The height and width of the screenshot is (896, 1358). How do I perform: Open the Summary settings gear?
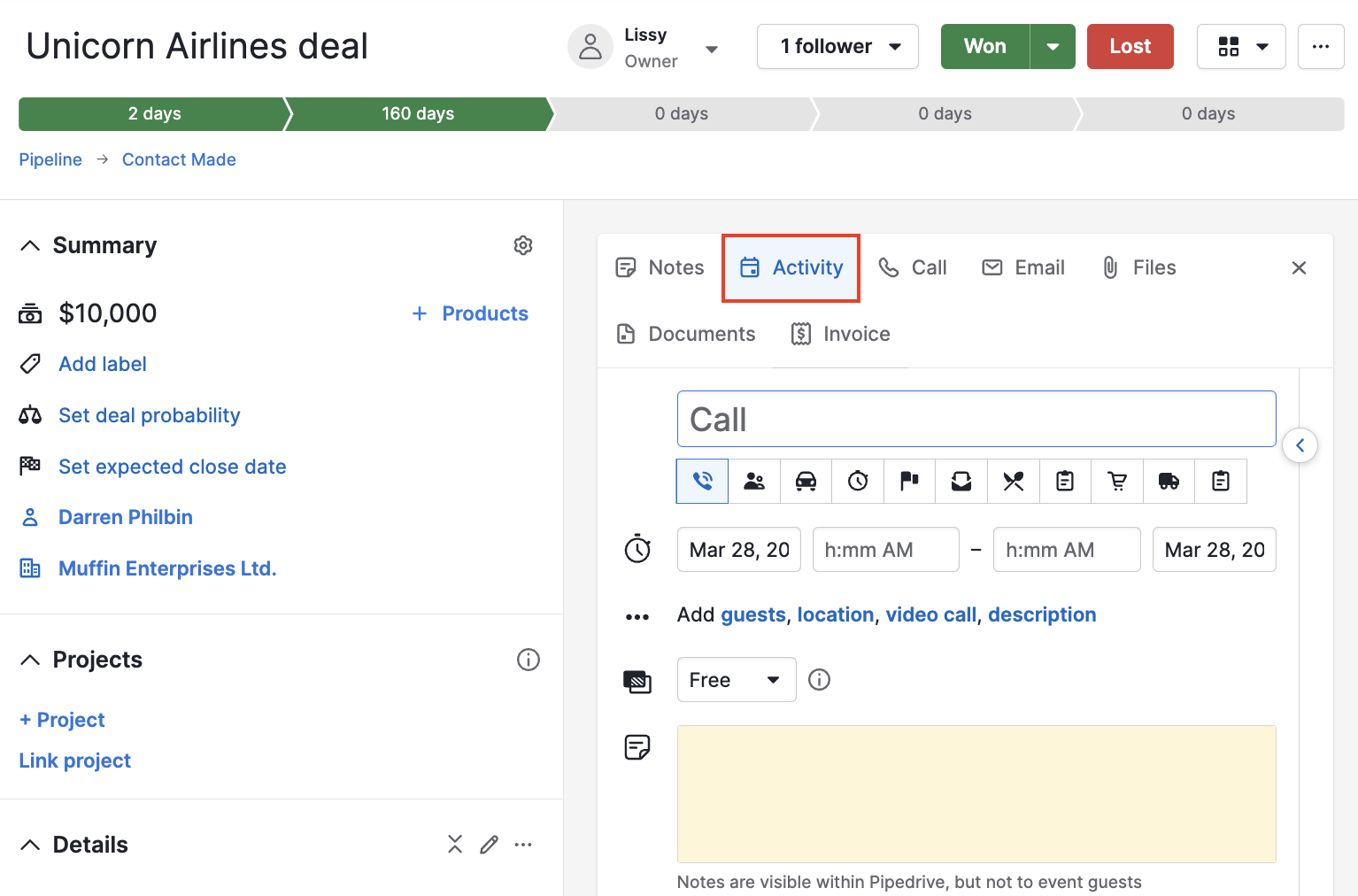point(523,245)
